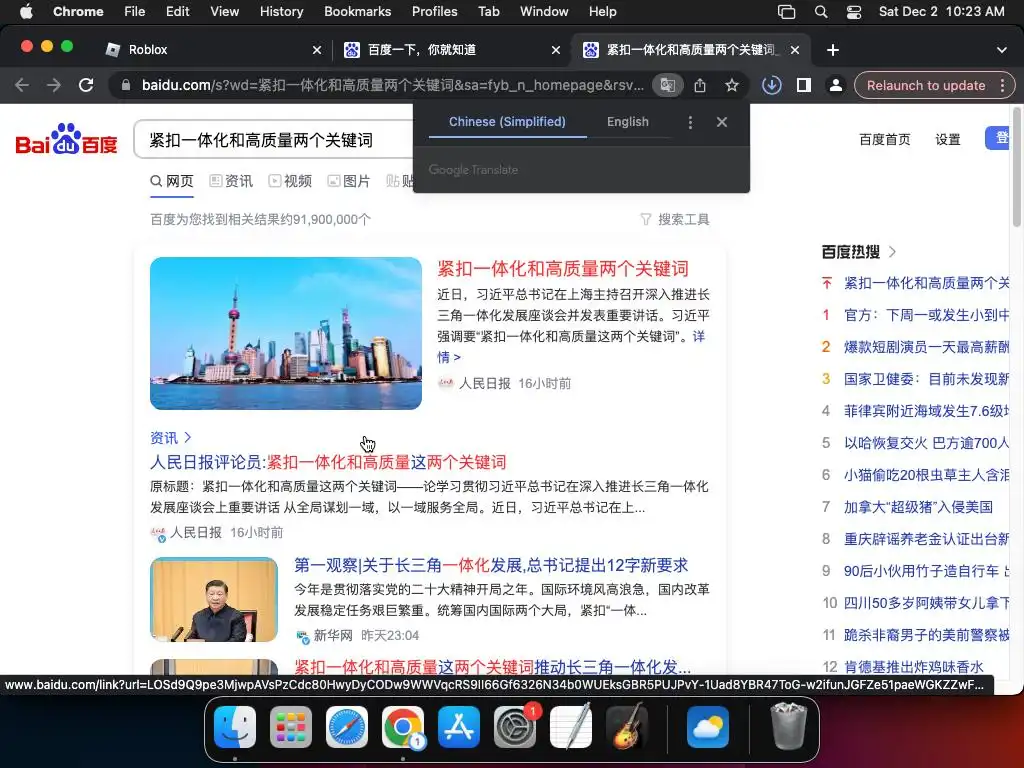This screenshot has width=1024, height=768.
Task: Select the 视频 search category tab
Action: (x=290, y=181)
